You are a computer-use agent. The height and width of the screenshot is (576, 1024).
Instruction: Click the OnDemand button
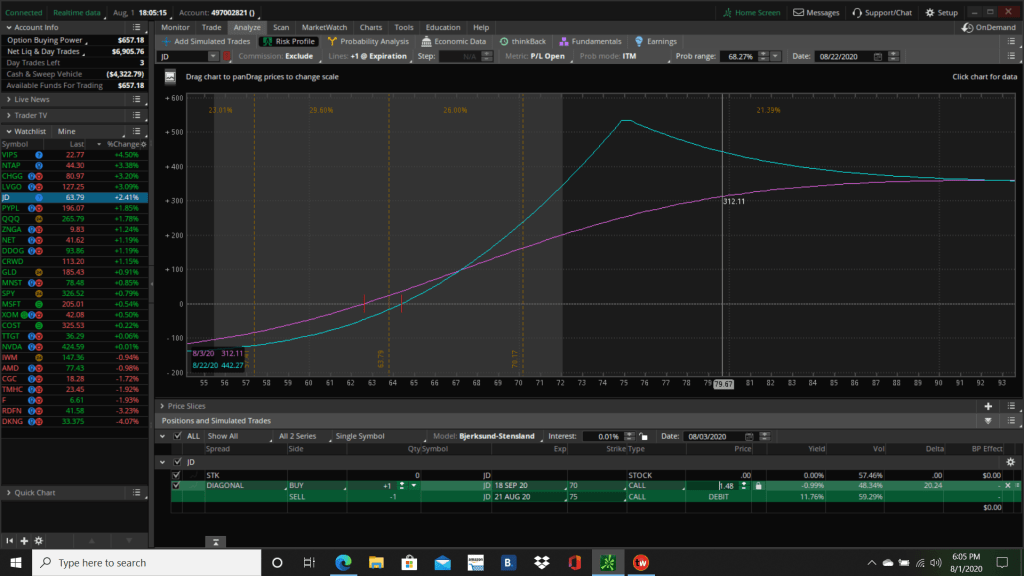click(988, 28)
